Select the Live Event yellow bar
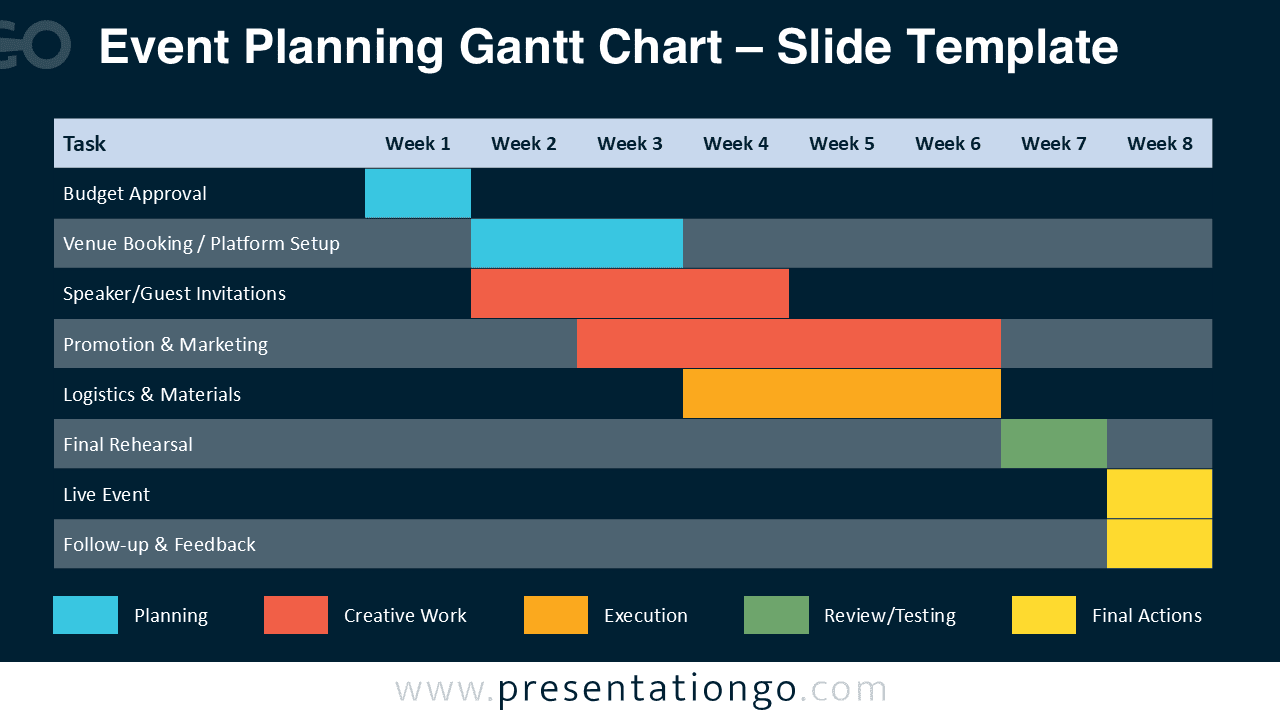This screenshot has height=720, width=1280. (1160, 494)
